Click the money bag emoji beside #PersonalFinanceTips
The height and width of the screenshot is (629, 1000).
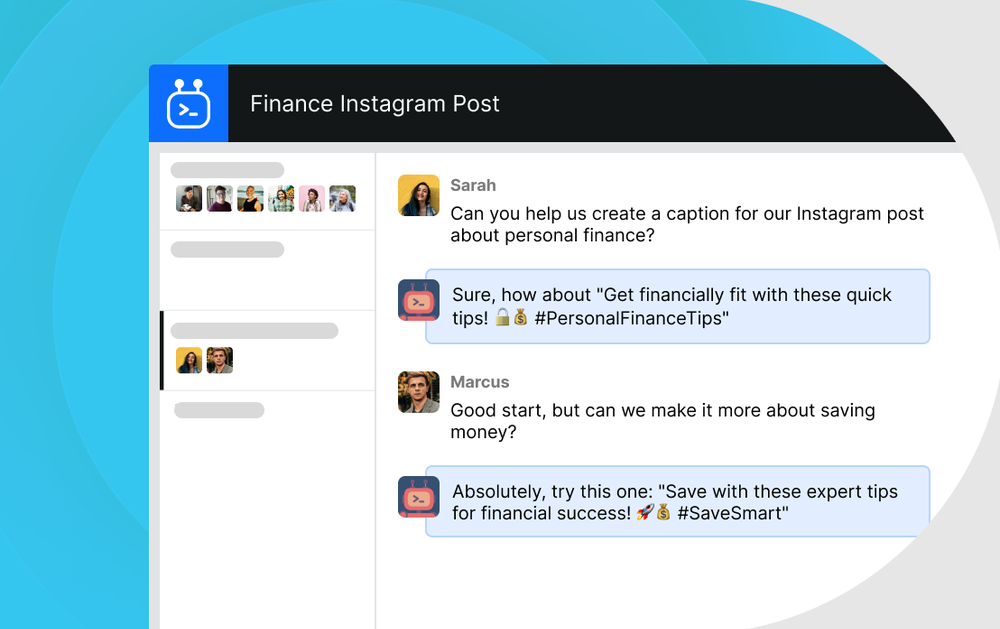coord(520,317)
